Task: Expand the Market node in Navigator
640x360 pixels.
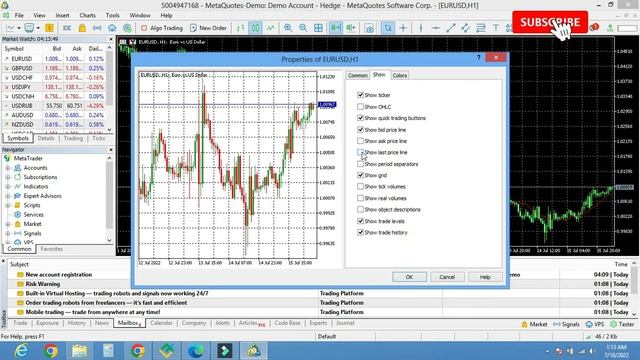Action: 8,224
